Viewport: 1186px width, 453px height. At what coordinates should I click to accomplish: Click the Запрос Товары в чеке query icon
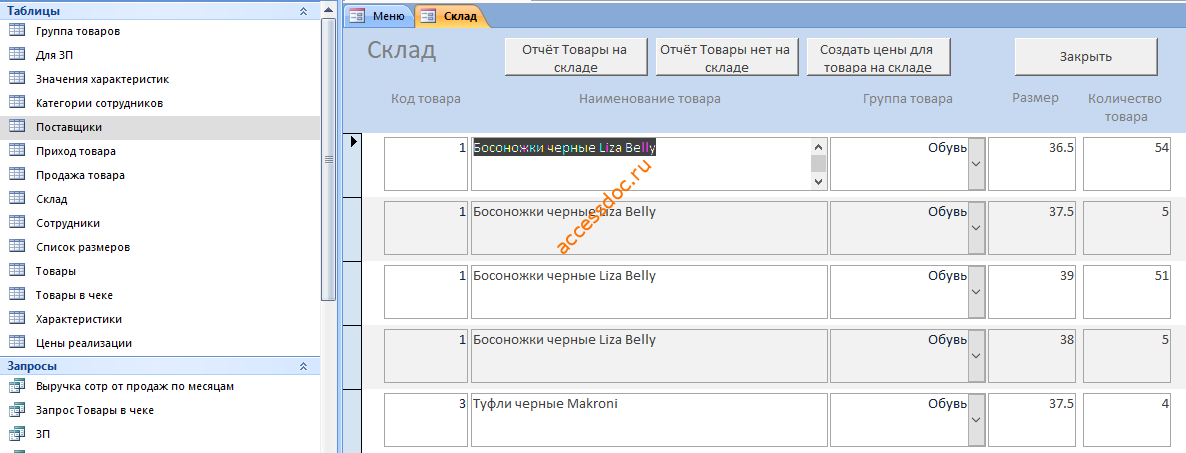[x=17, y=411]
